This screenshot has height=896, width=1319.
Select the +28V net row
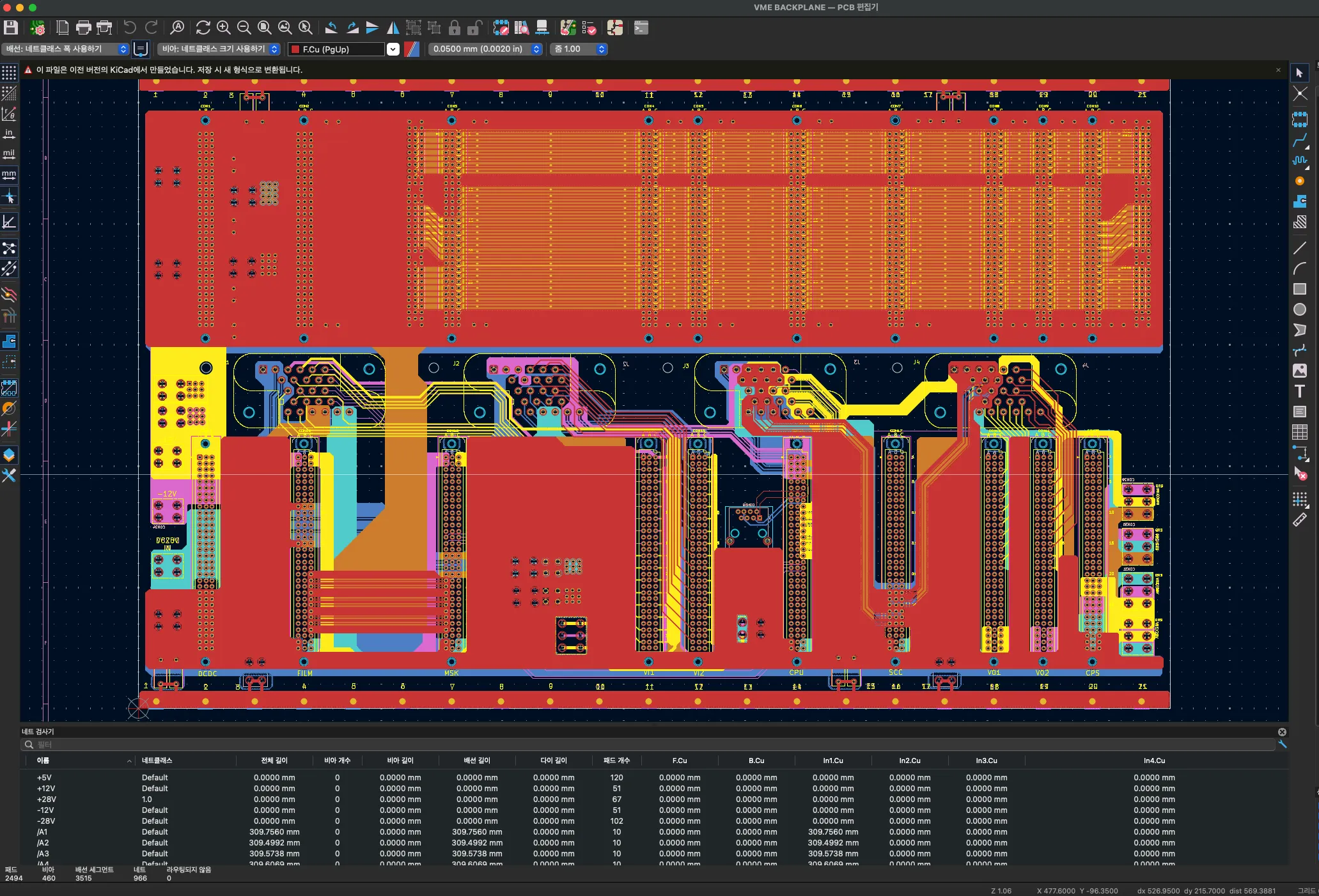(x=47, y=799)
